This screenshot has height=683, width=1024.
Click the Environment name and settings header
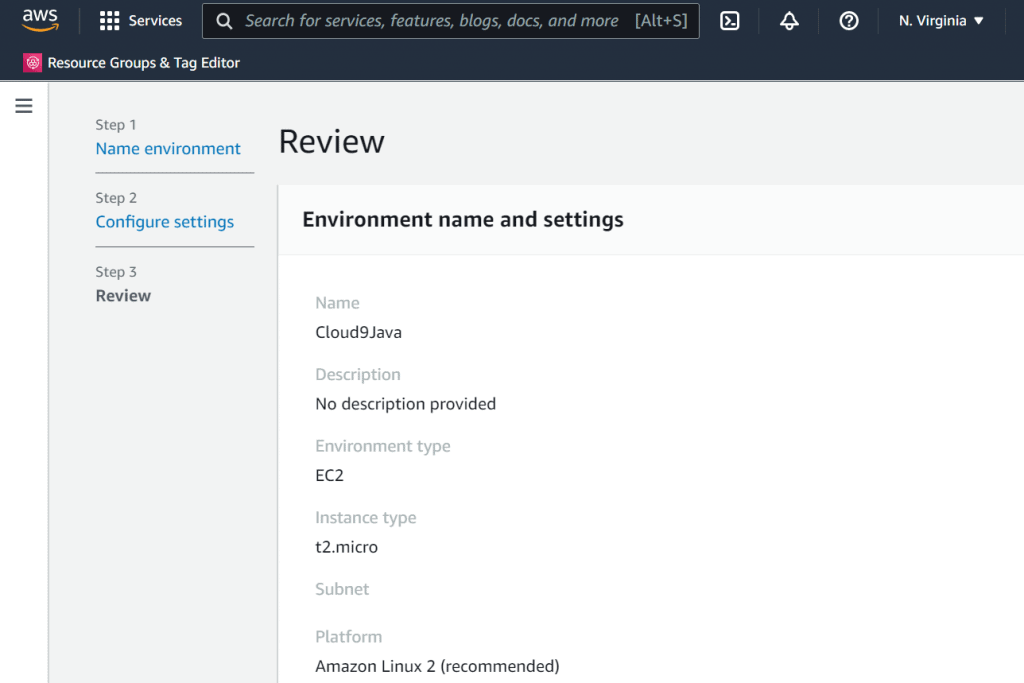463,220
